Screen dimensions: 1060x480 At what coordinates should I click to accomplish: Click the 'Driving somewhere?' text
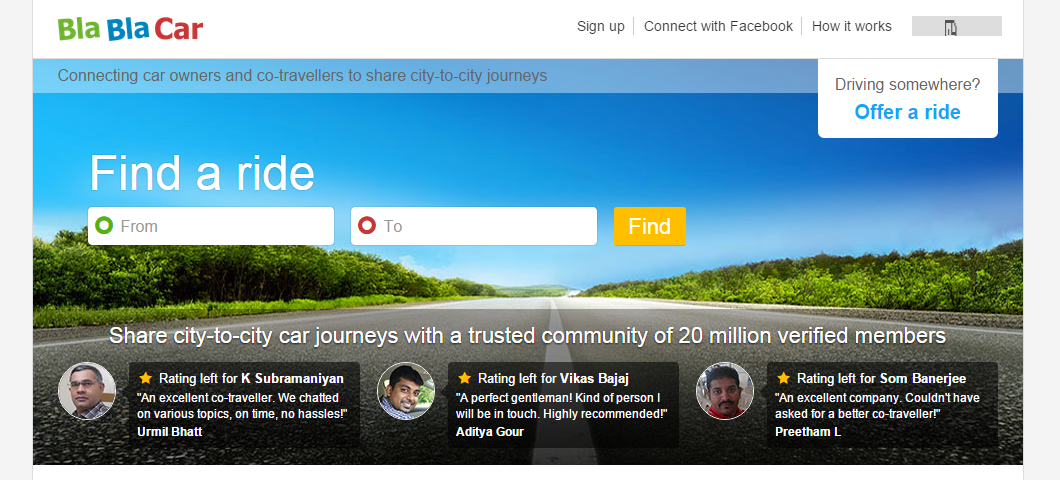(907, 85)
